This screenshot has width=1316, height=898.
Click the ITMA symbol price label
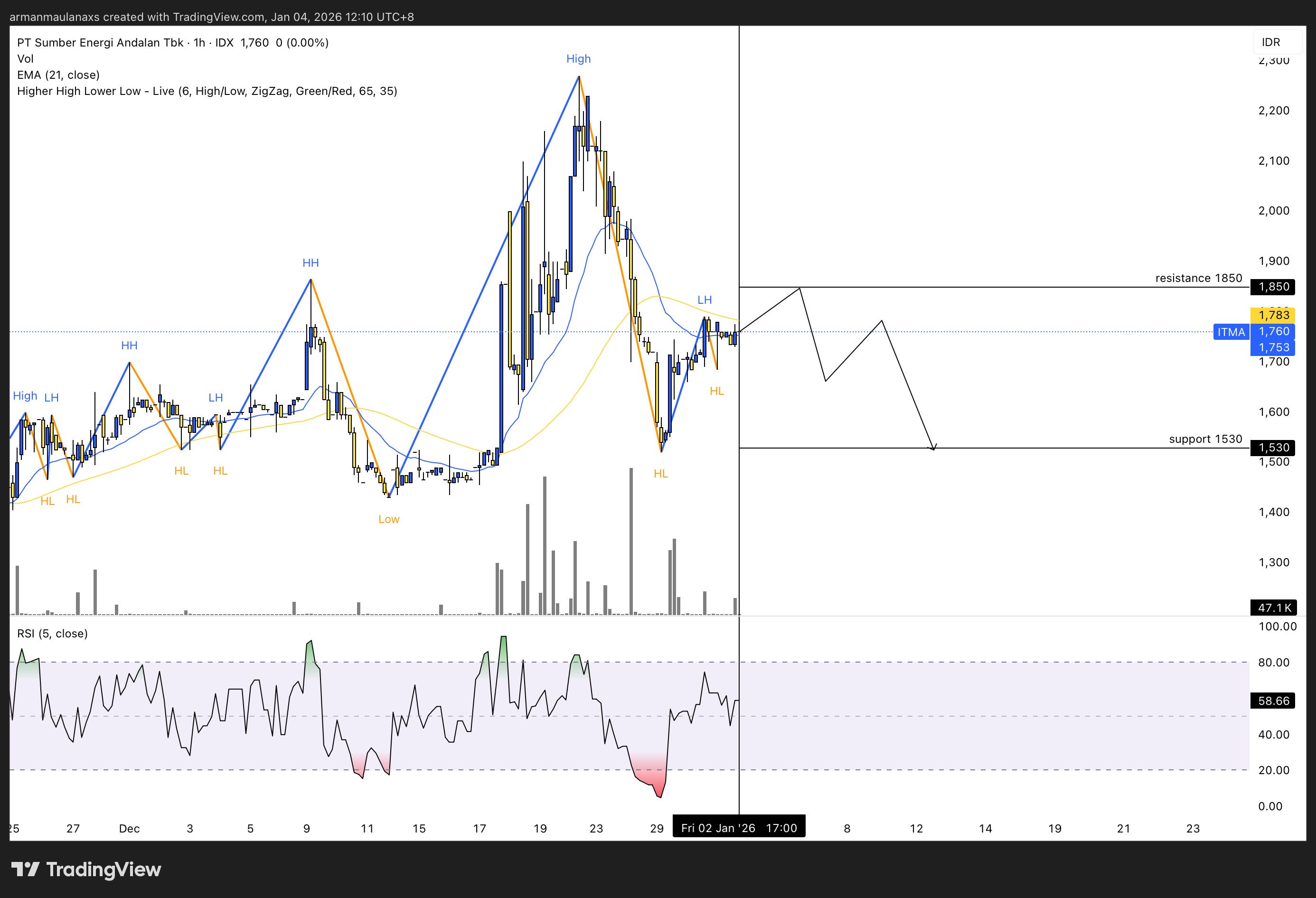pyautogui.click(x=1231, y=332)
